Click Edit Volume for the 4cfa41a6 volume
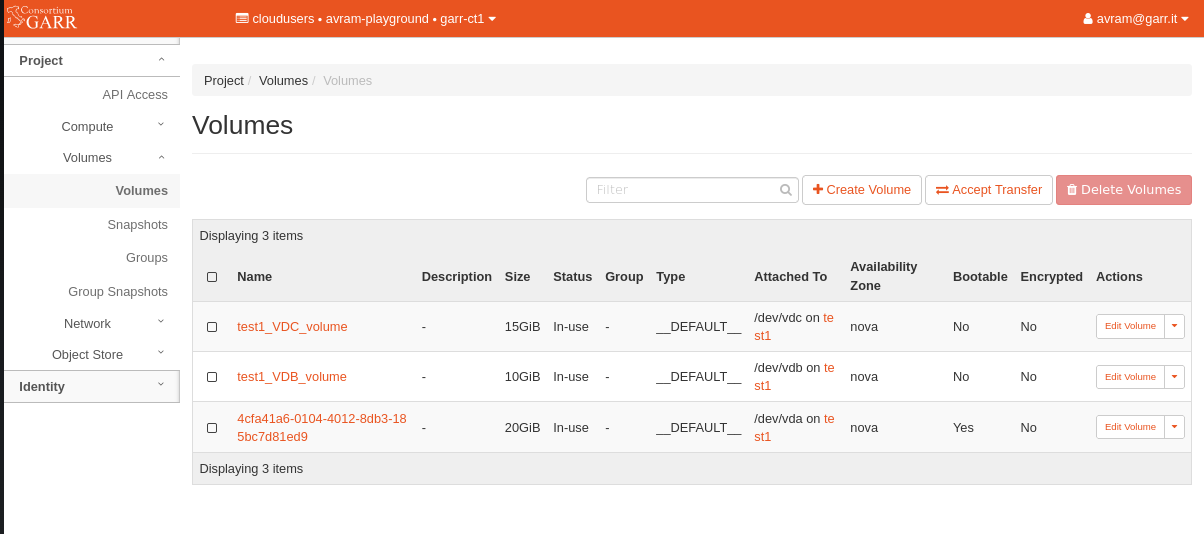1204x534 pixels. pyautogui.click(x=1130, y=427)
